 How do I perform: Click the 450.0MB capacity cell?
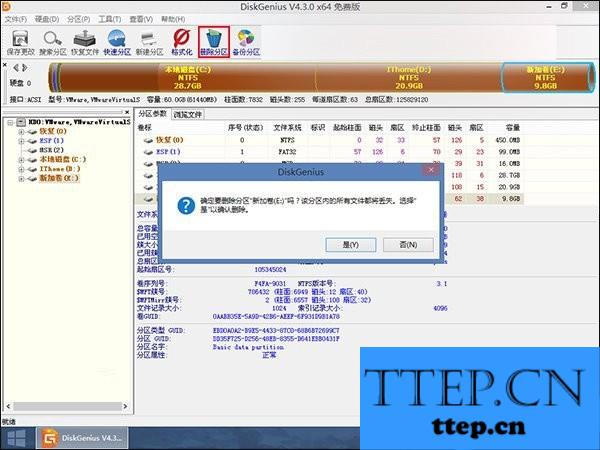[507, 140]
